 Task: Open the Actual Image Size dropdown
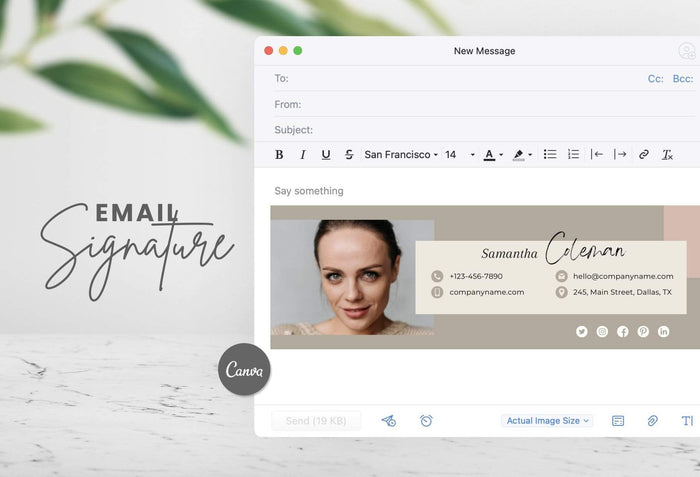pyautogui.click(x=547, y=421)
